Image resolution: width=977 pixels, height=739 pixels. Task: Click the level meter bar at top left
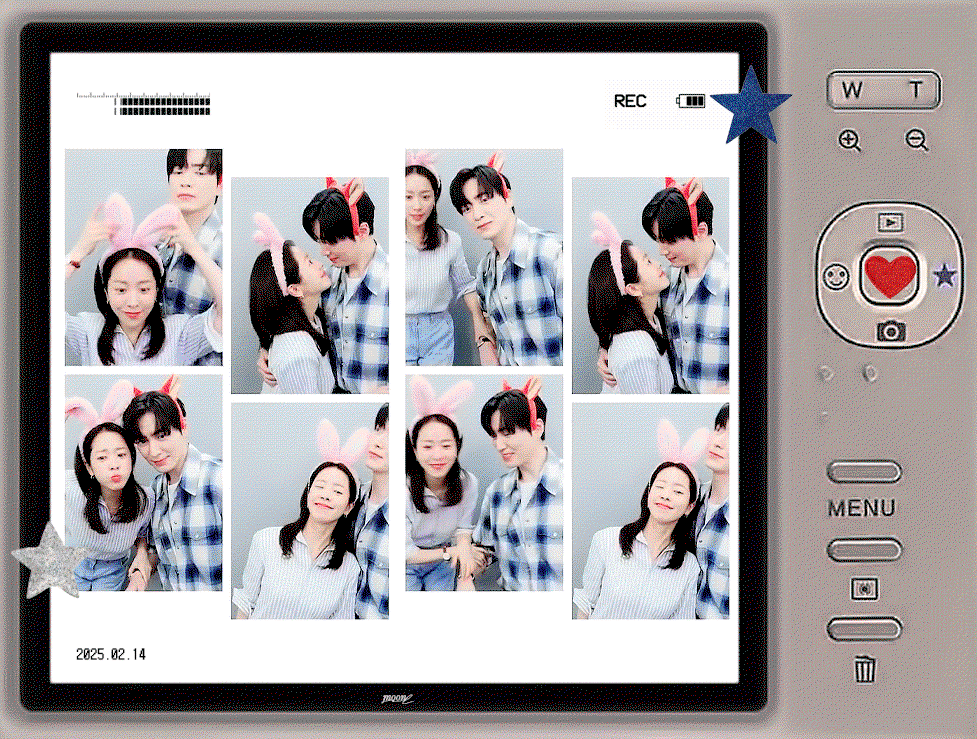143,104
